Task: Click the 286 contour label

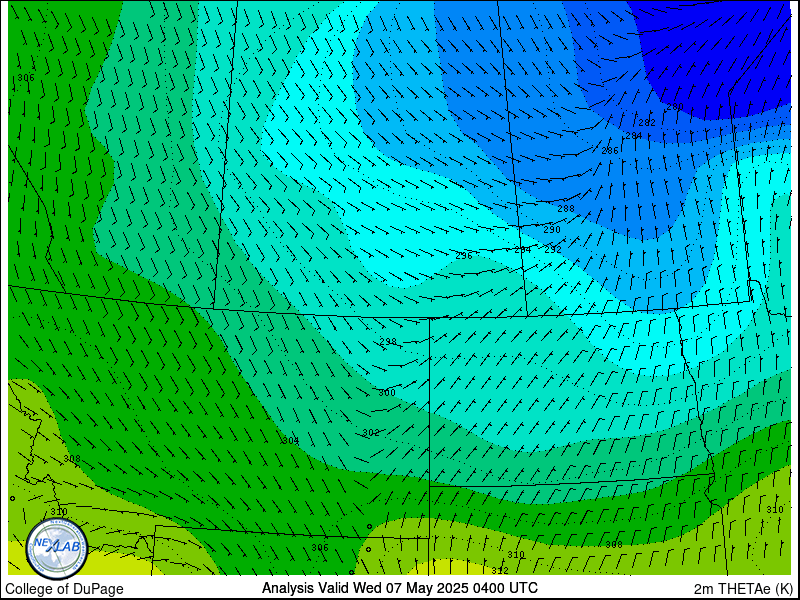Action: 610,151
